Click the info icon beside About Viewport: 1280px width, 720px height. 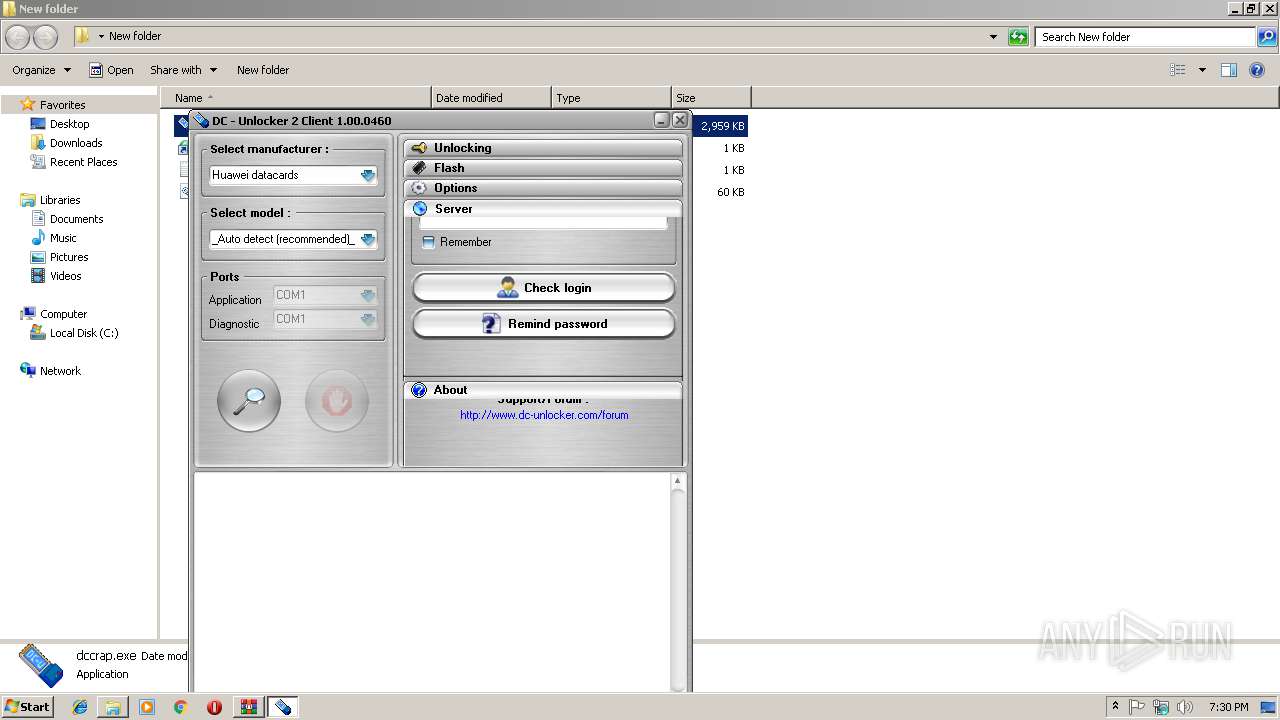419,390
